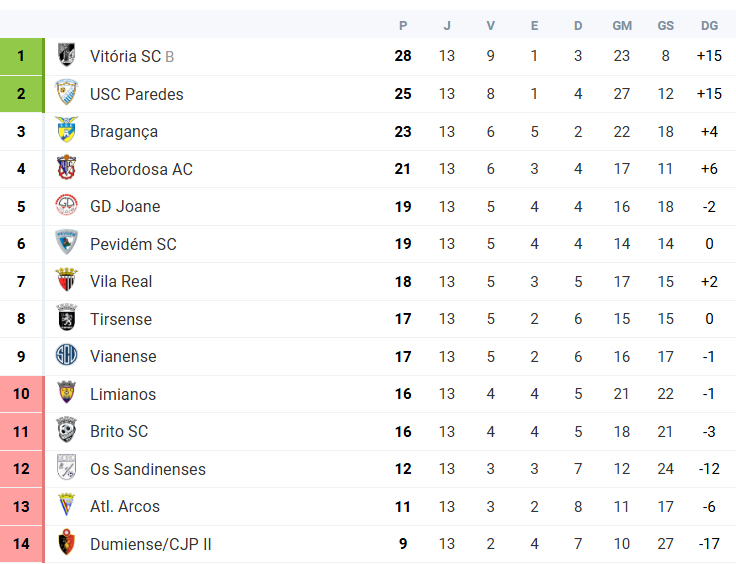Viewport: 736px width, 564px height.
Task: Open the Limianos team link
Action: tap(123, 394)
